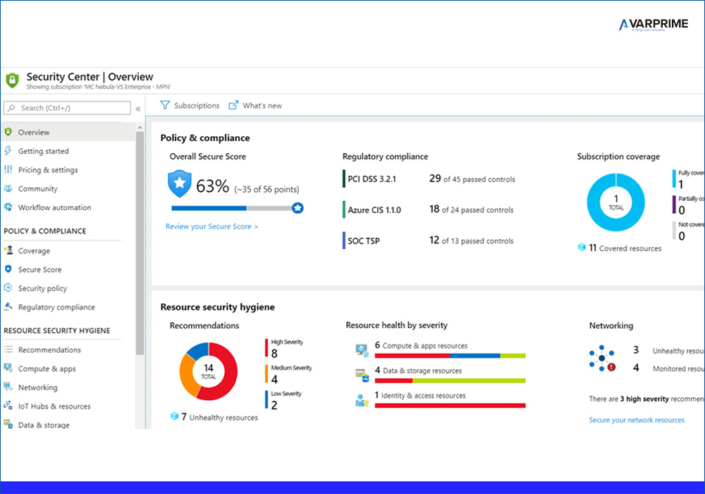
Task: Click the High Severity count 8
Action: (274, 353)
